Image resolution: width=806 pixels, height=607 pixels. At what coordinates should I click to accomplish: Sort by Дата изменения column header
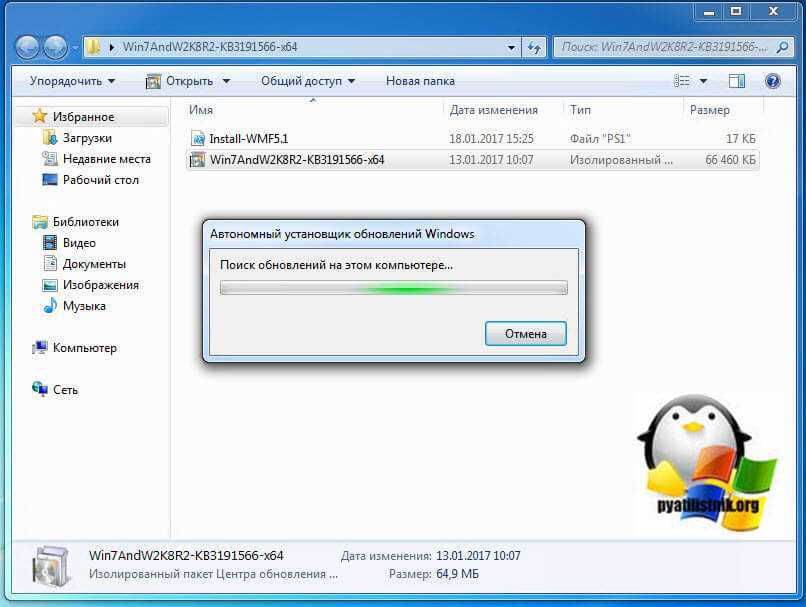(x=503, y=110)
